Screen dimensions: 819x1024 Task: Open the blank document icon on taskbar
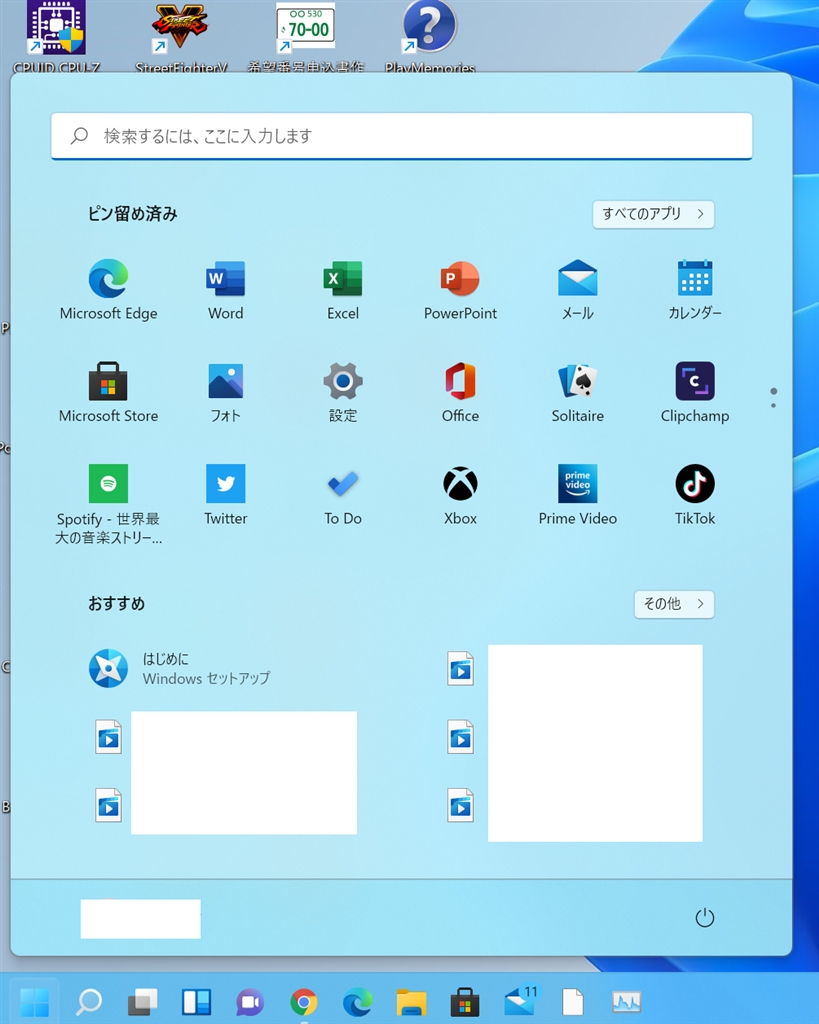pyautogui.click(x=572, y=1002)
